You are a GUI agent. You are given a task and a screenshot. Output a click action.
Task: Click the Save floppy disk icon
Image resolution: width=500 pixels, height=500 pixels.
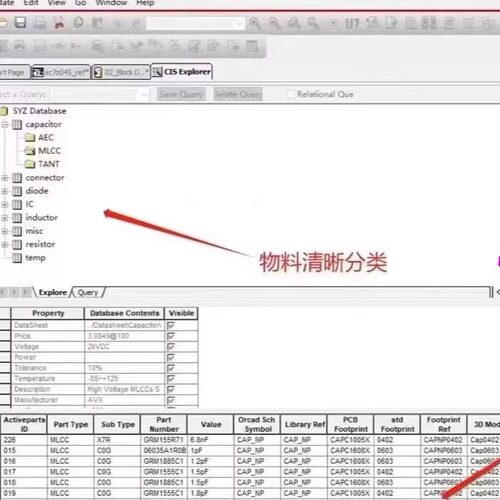pyautogui.click(x=20, y=23)
